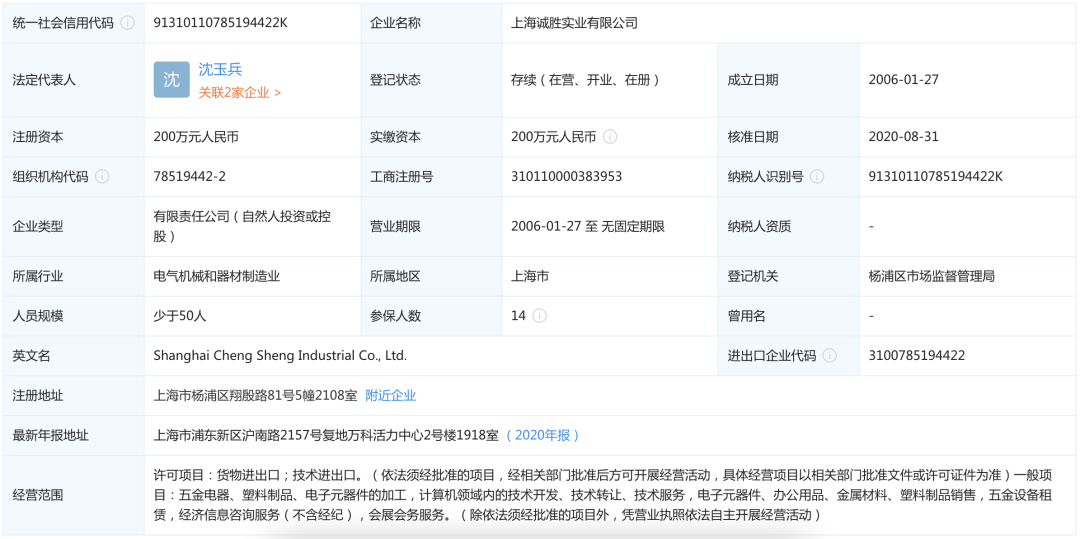This screenshot has width=1080, height=539.
Task: Select latest annual report address text
Action: [326, 435]
